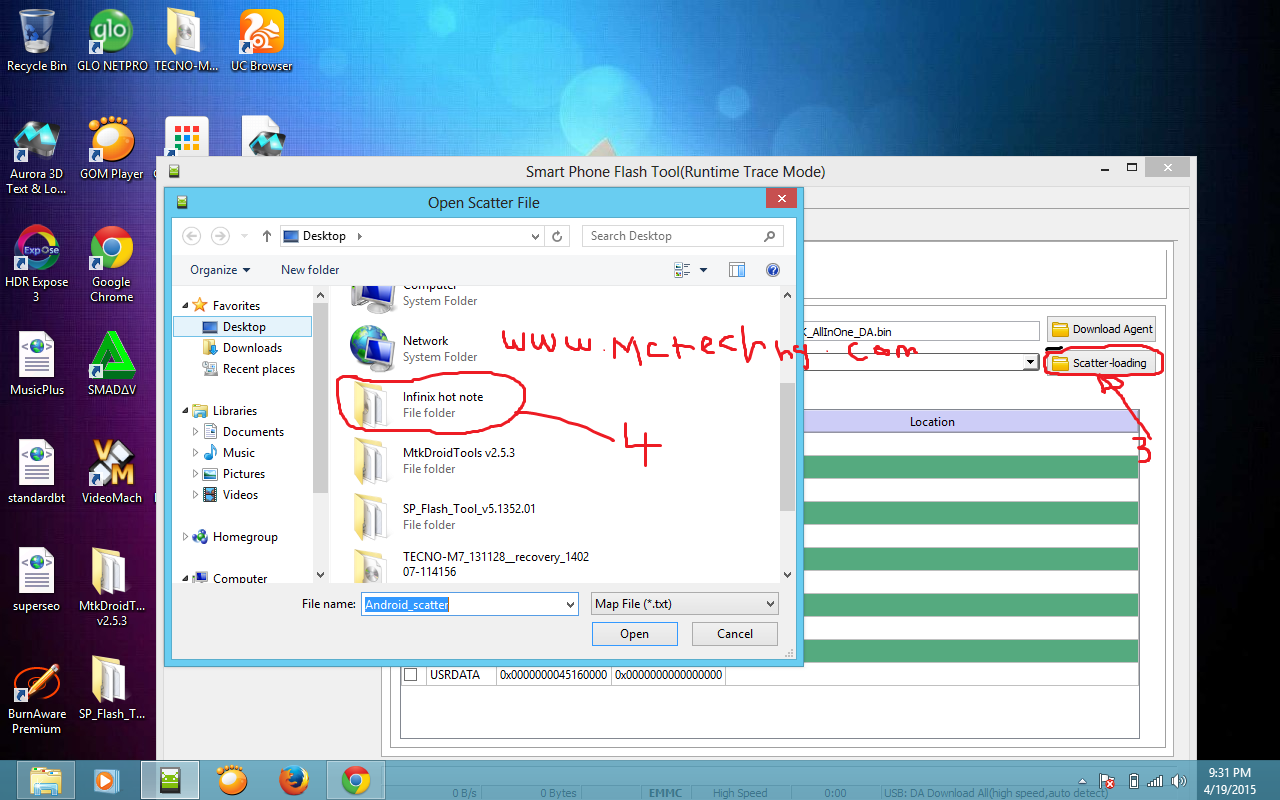The height and width of the screenshot is (800, 1280).
Task: Refresh the Desktop location in dialog
Action: click(x=559, y=236)
